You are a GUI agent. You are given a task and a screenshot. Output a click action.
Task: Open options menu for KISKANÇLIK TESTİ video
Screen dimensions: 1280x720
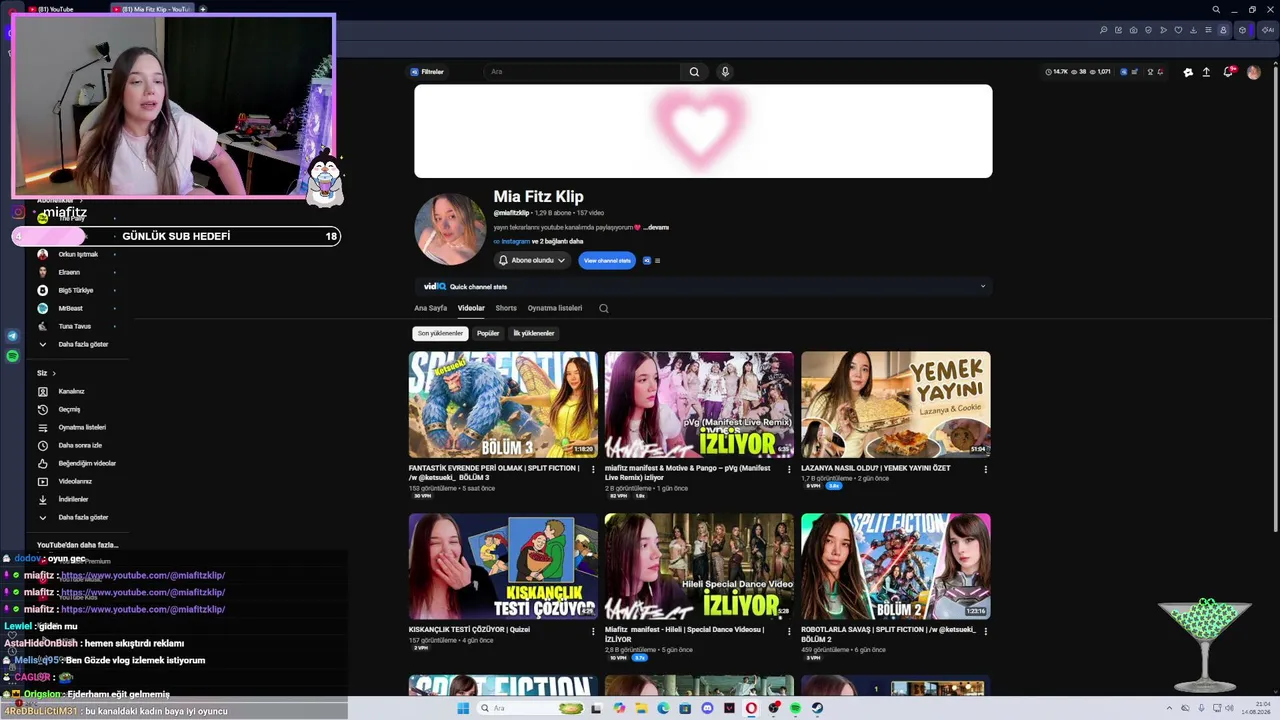[593, 631]
